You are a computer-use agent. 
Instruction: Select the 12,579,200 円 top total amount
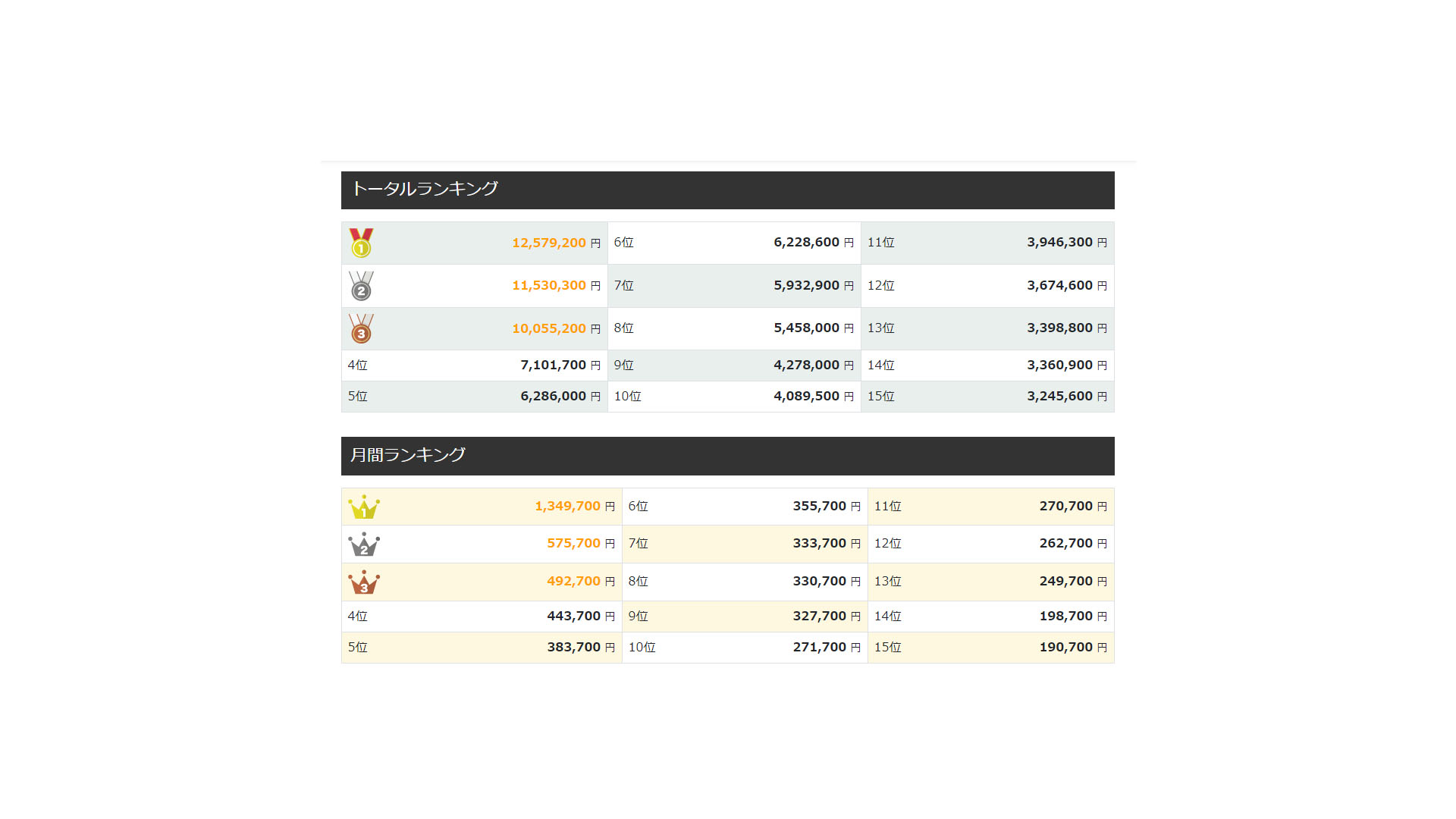point(555,243)
